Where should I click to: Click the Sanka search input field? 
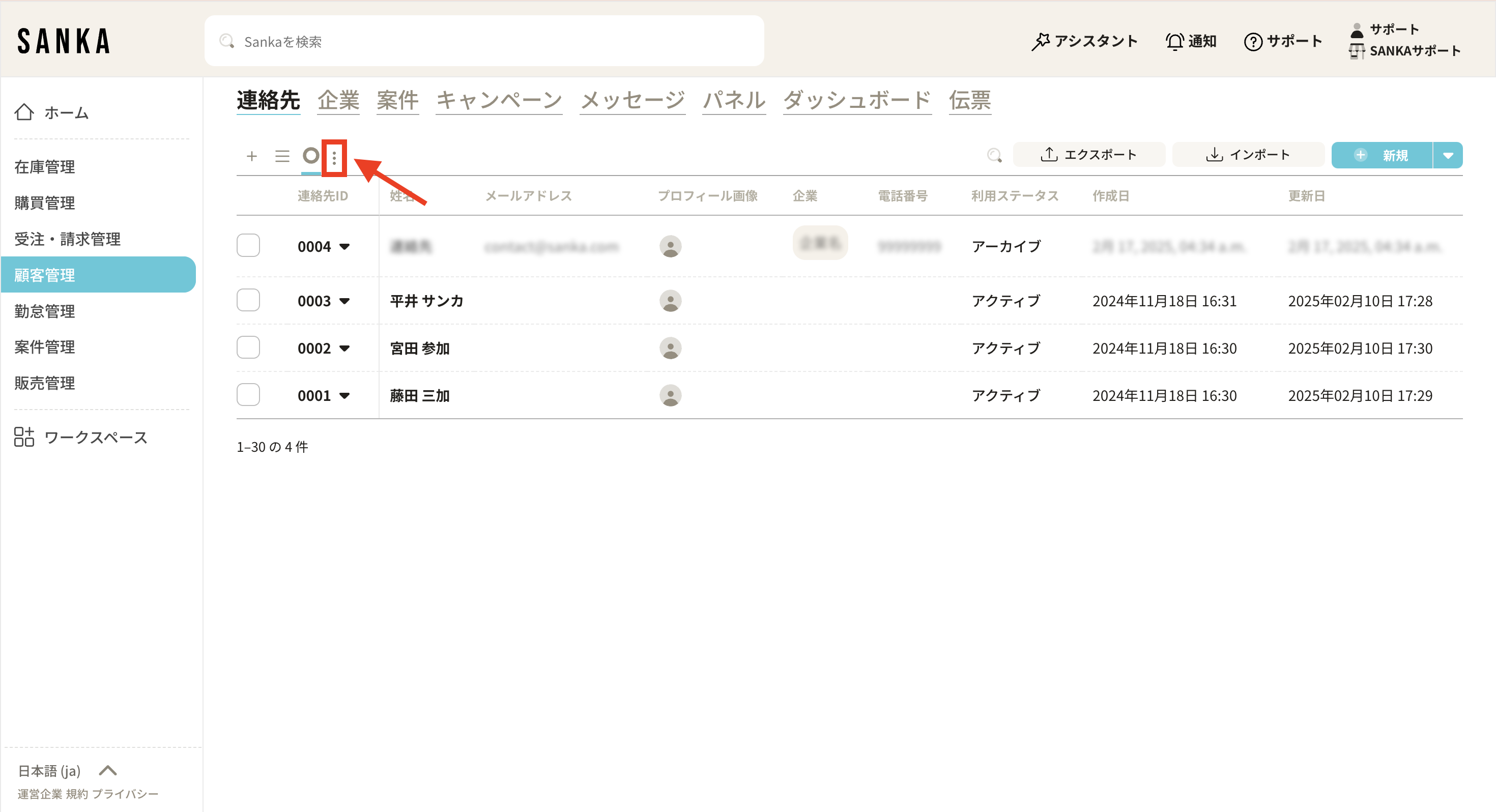[484, 41]
